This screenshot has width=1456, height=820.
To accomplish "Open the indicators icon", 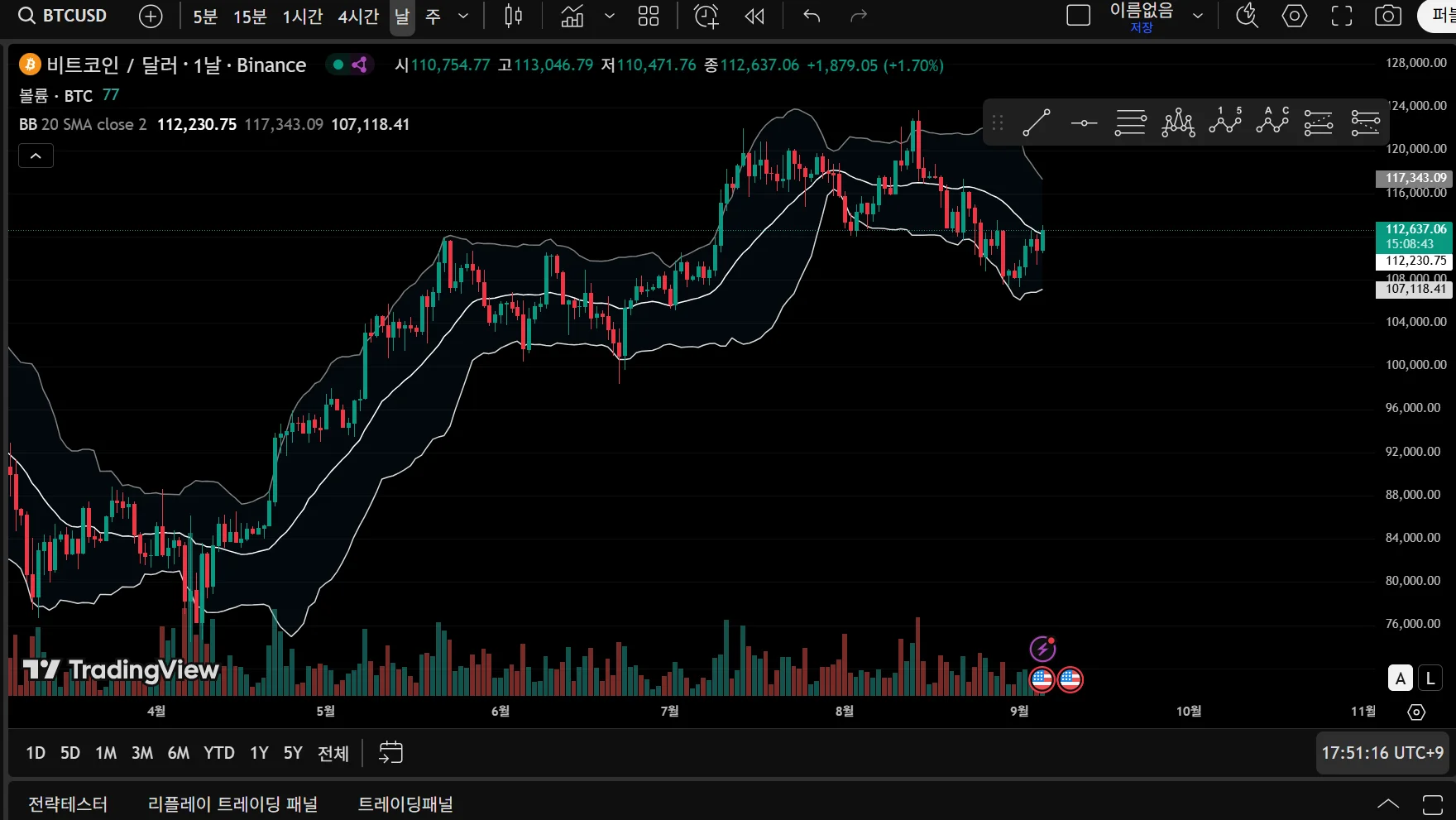I will [572, 16].
